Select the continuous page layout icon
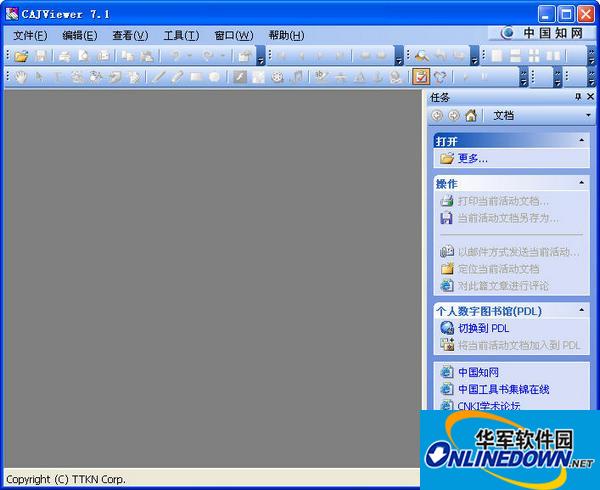The height and width of the screenshot is (490, 600). tap(515, 56)
